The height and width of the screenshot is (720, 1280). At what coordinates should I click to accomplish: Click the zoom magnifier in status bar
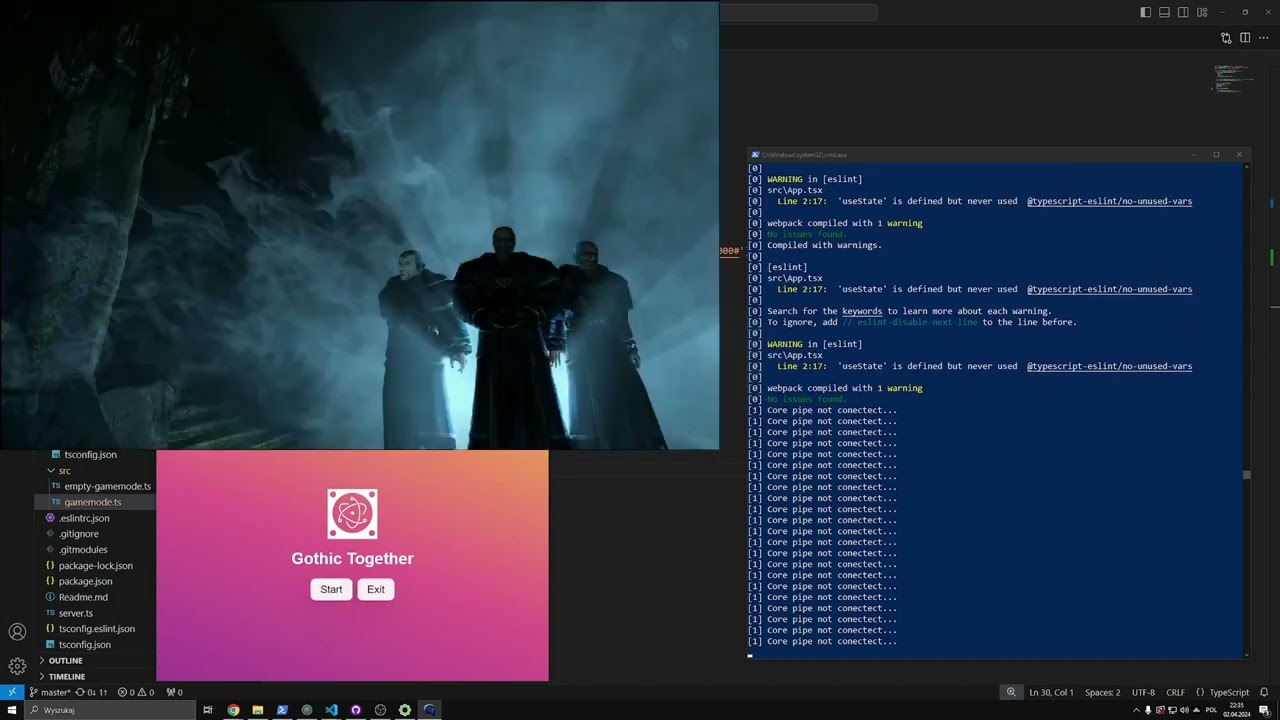(x=1011, y=692)
